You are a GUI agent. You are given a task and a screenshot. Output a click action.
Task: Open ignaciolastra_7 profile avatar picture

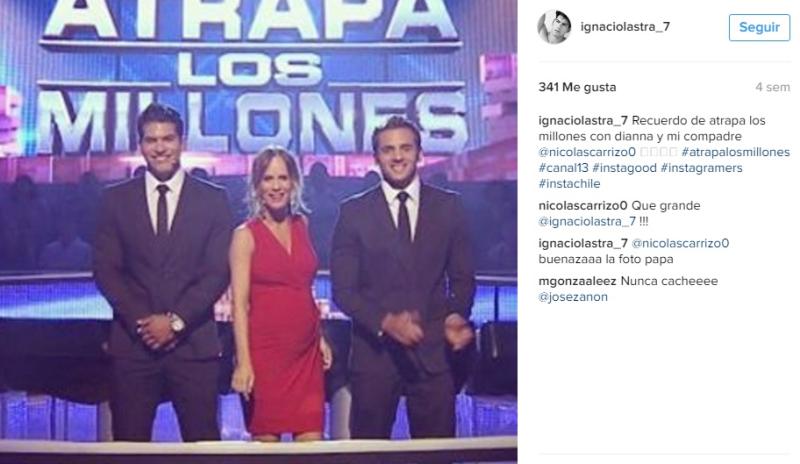pos(554,27)
